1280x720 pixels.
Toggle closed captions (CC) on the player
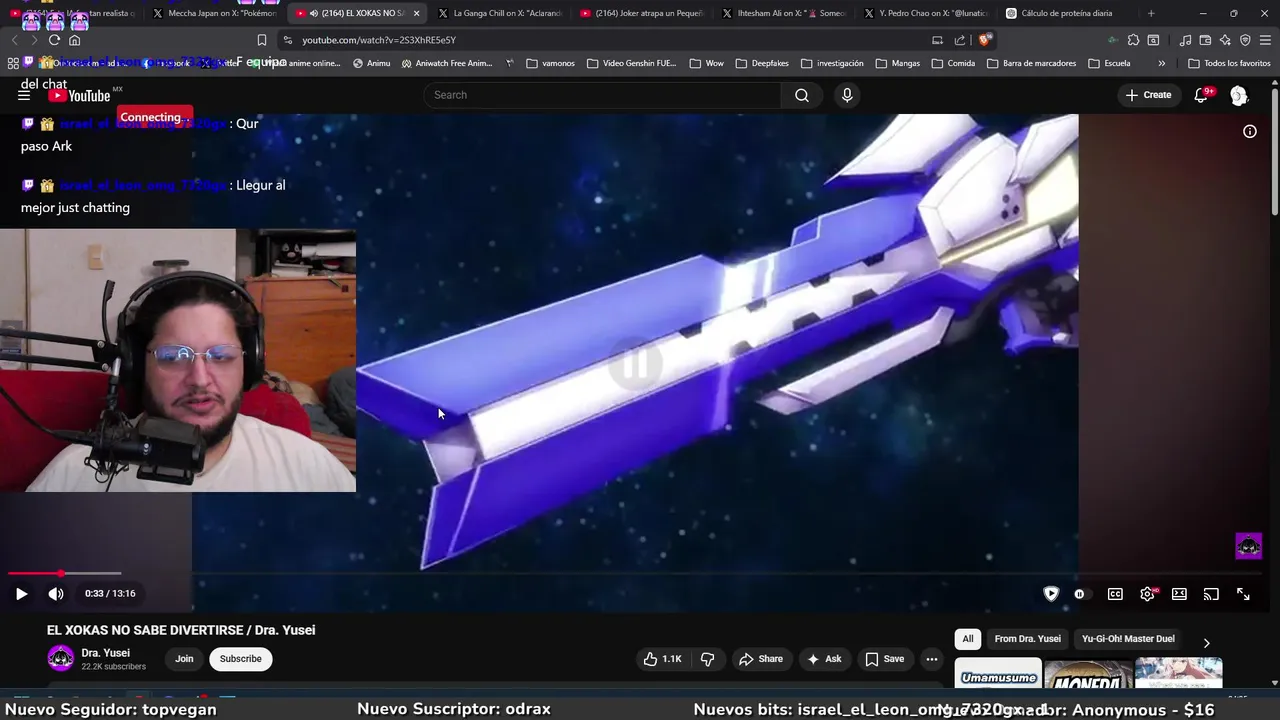coord(1115,594)
